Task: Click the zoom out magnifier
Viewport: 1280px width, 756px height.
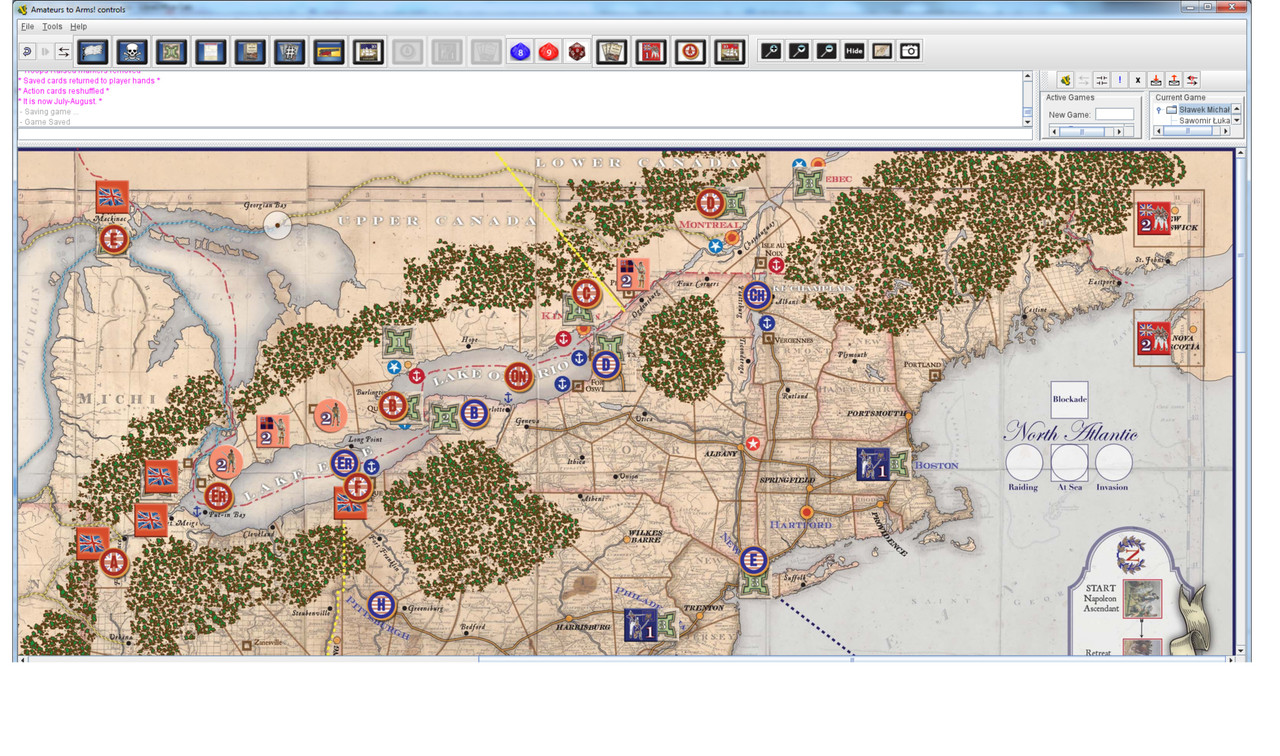Action: tap(826, 51)
